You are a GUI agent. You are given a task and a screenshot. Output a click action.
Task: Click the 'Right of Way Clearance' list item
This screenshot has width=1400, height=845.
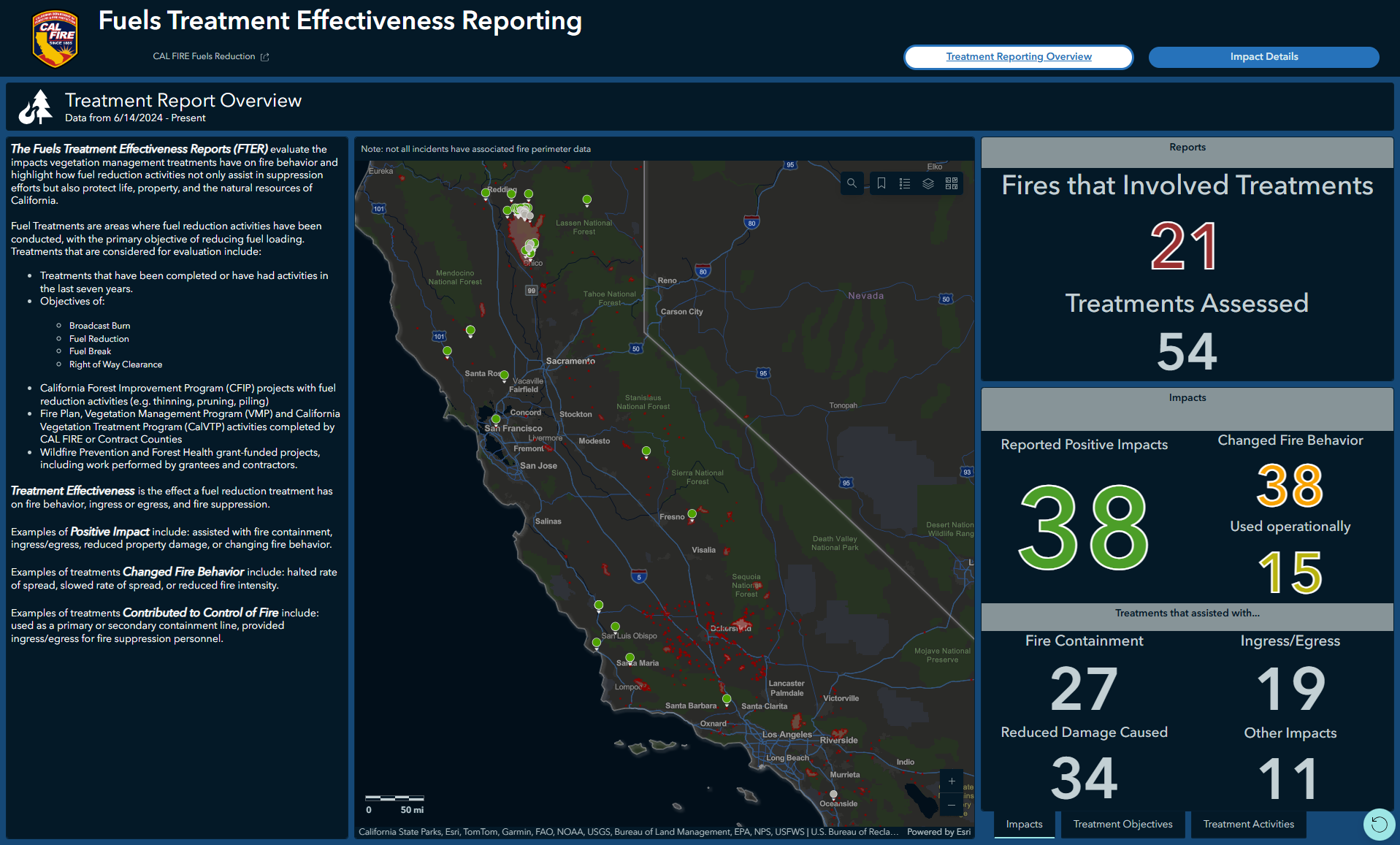[x=115, y=364]
